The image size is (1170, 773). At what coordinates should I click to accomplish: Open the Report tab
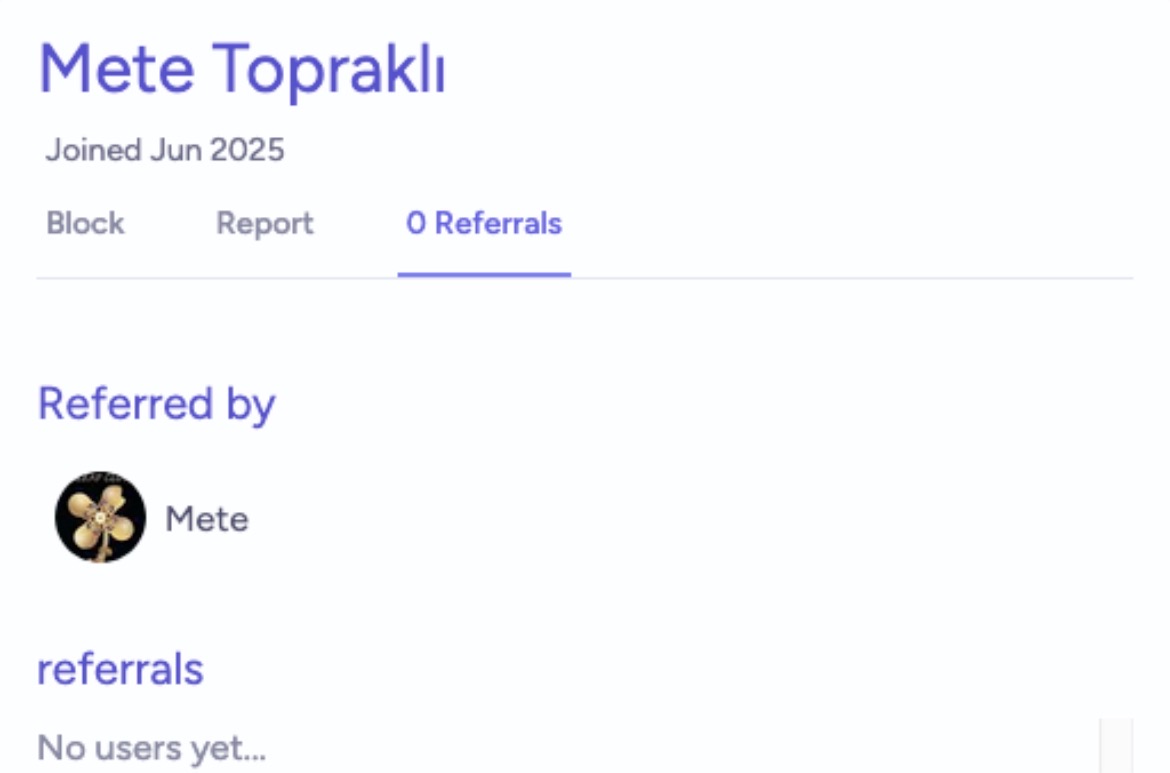pos(265,224)
